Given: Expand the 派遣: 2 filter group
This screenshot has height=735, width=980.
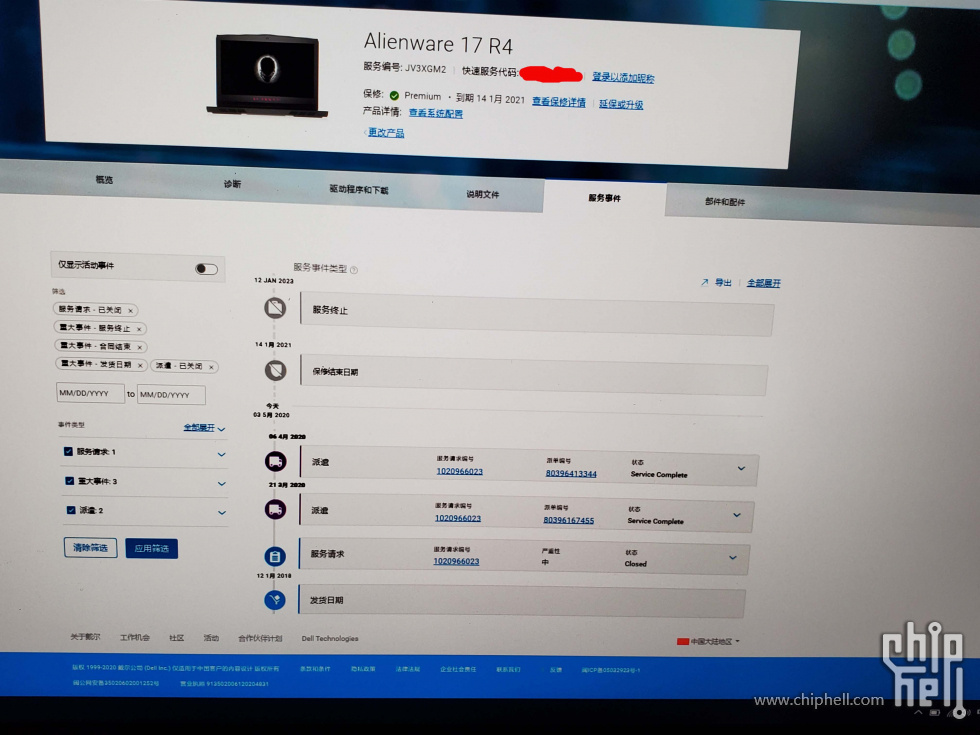Looking at the screenshot, I should pos(222,512).
